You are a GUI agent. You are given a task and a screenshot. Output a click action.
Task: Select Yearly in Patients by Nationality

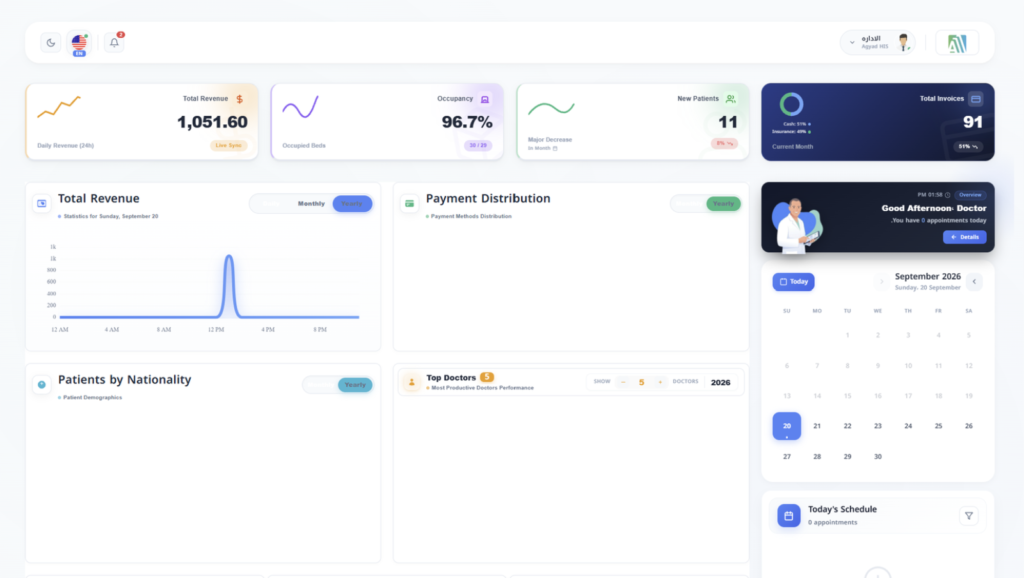coord(355,385)
